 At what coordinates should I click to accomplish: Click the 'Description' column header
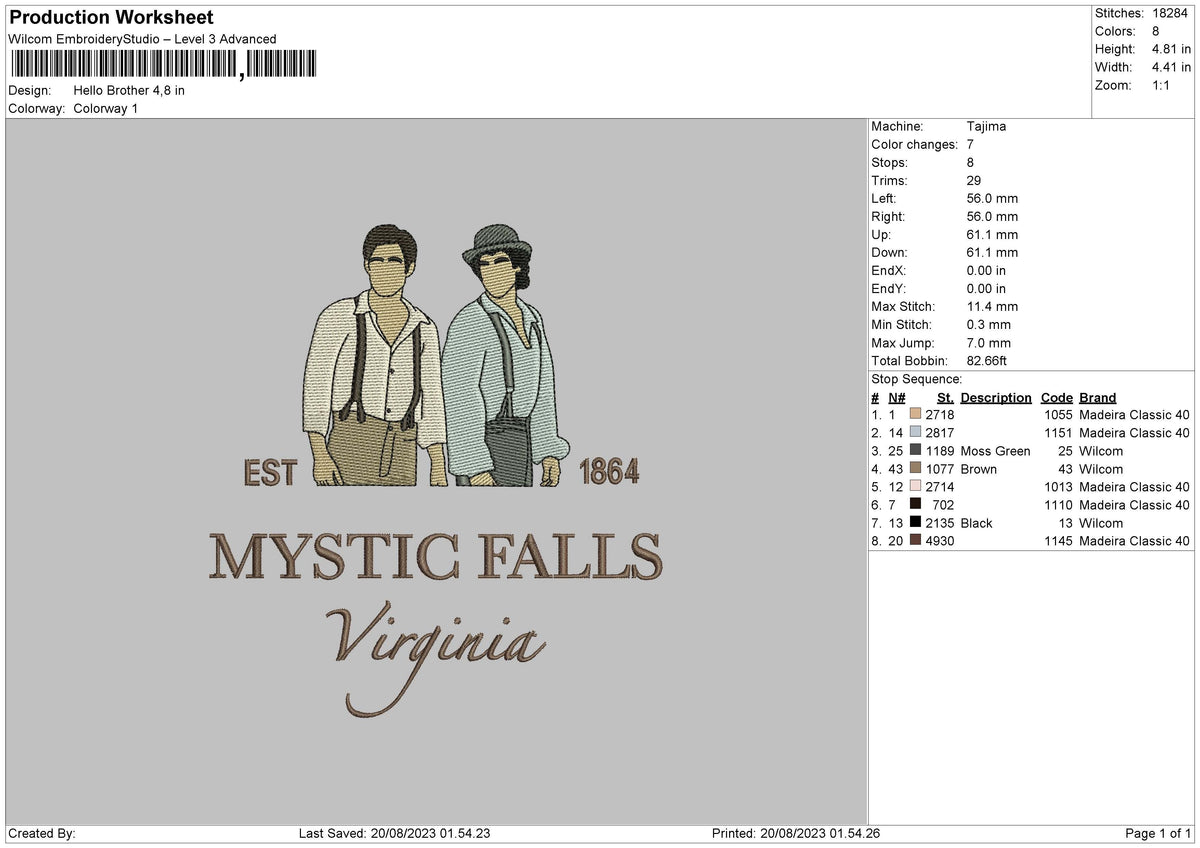click(996, 397)
